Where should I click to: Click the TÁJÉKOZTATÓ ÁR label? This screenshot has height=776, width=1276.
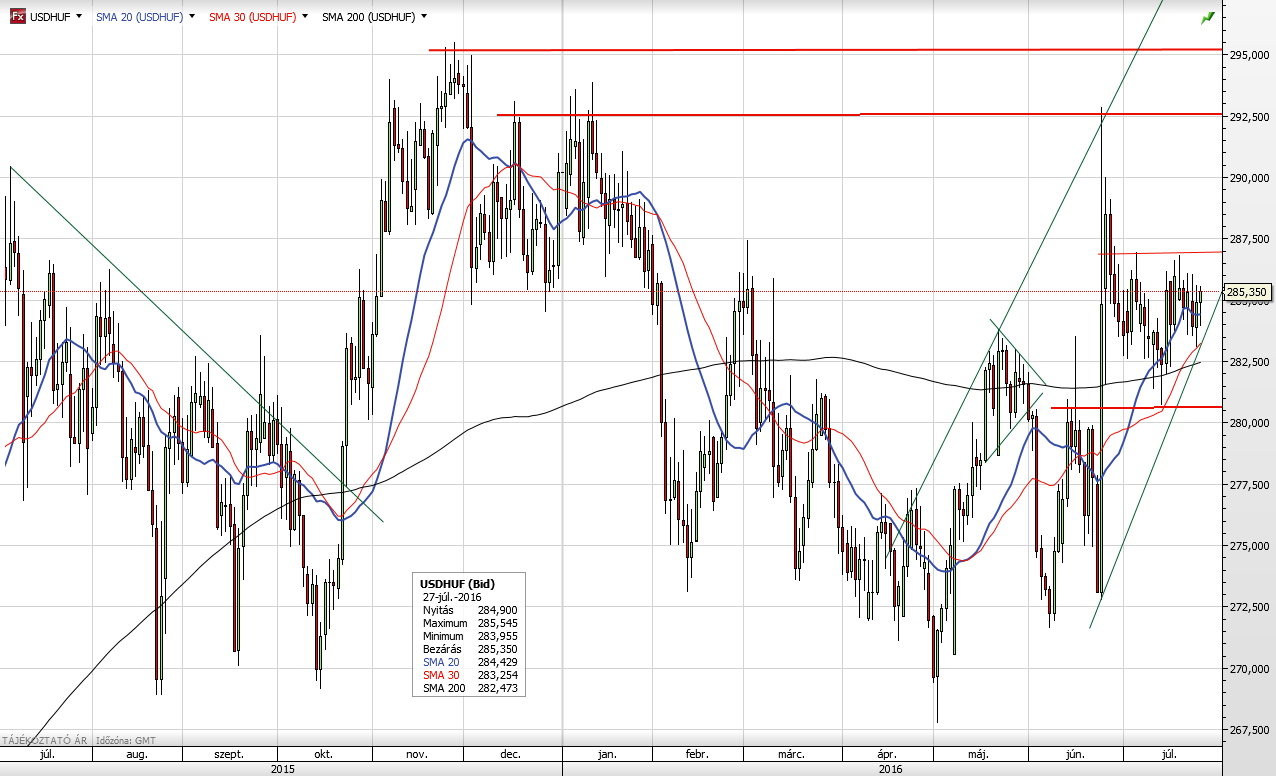[44, 740]
